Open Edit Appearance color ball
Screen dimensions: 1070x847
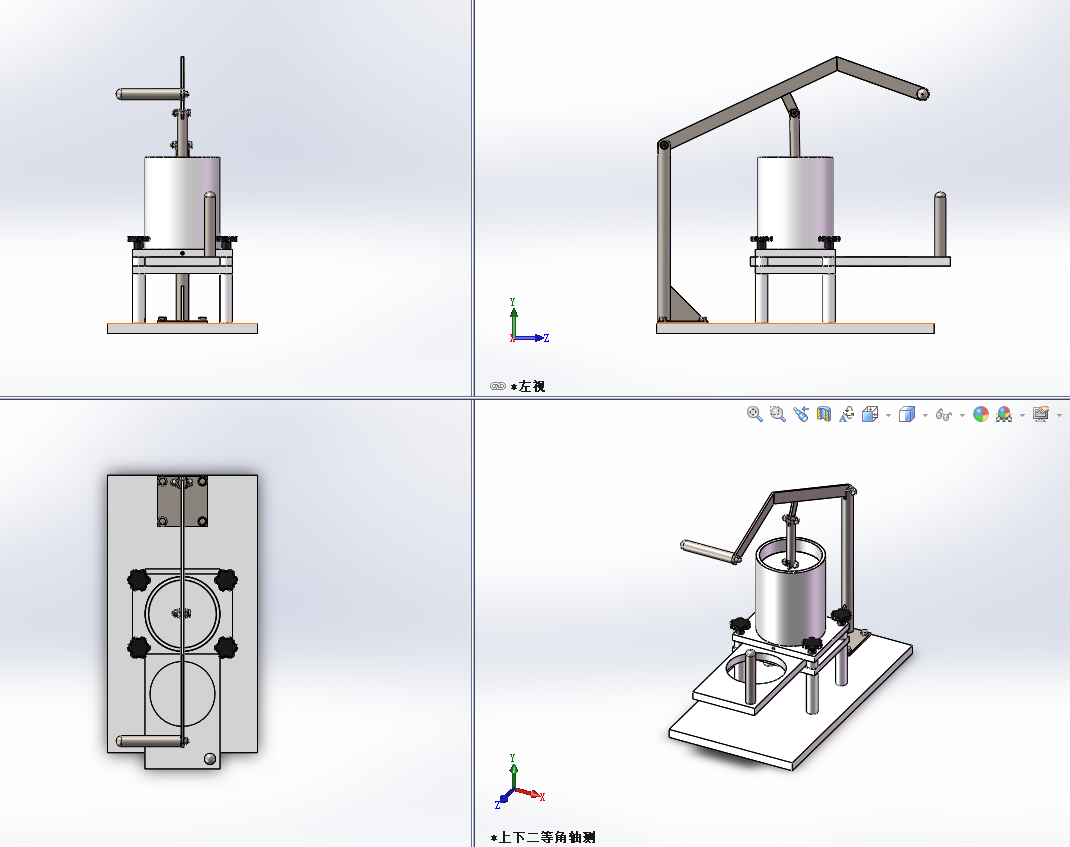981,414
